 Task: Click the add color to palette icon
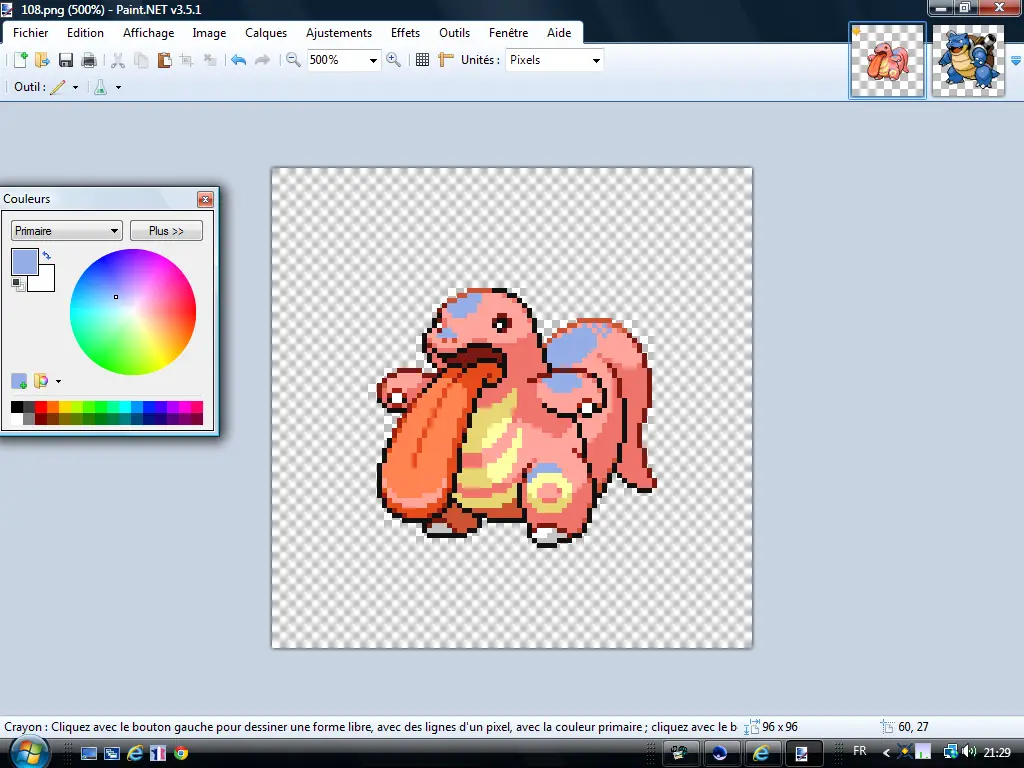(19, 381)
